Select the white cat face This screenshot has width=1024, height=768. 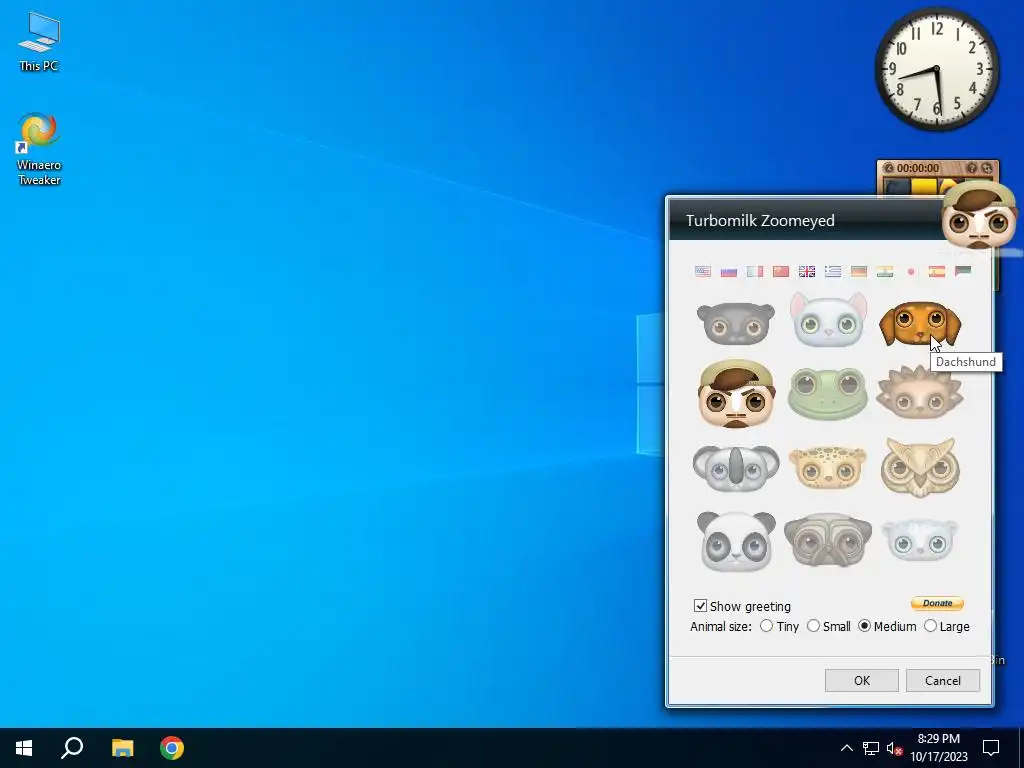coord(828,320)
